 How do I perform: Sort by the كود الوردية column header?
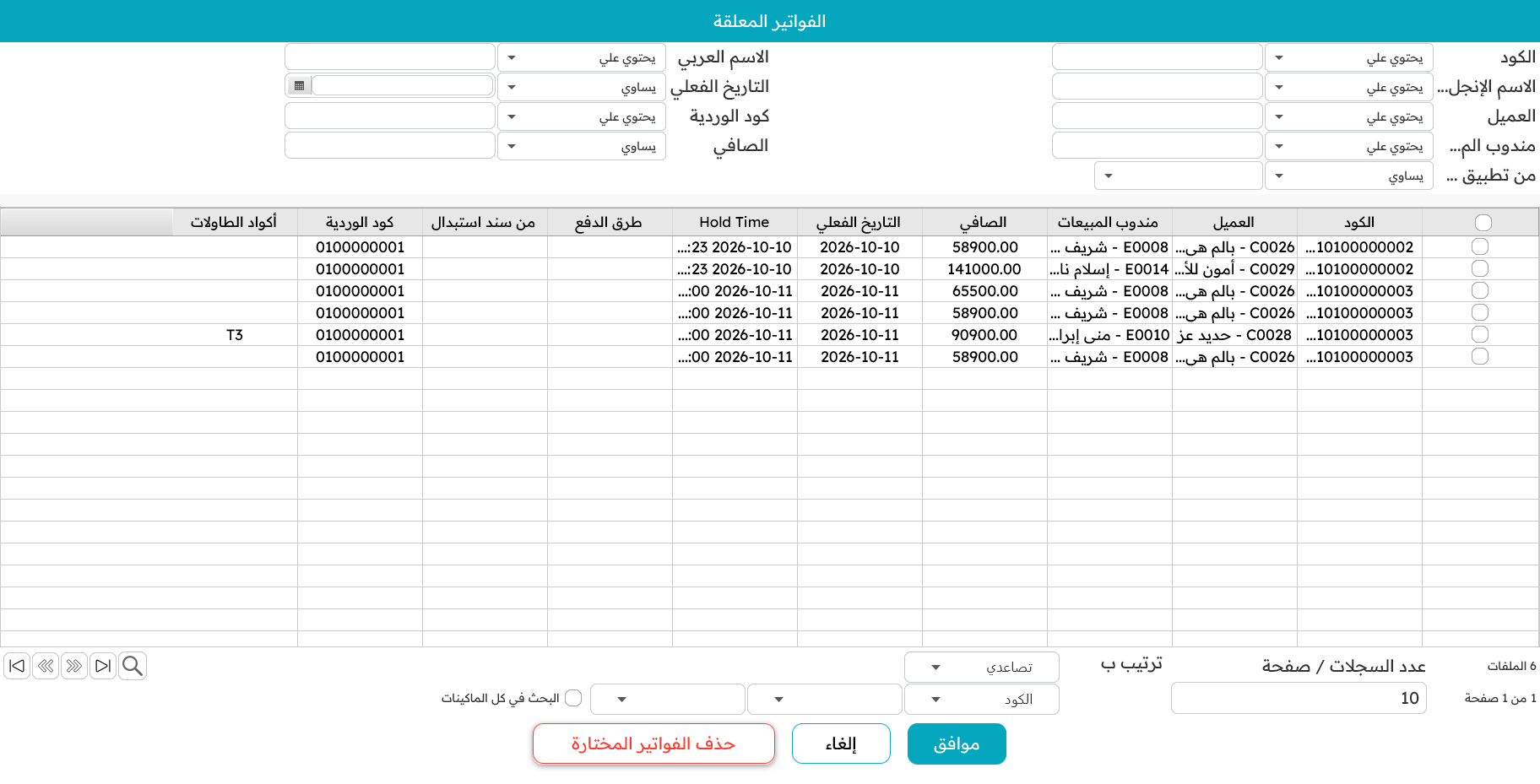[x=360, y=223]
